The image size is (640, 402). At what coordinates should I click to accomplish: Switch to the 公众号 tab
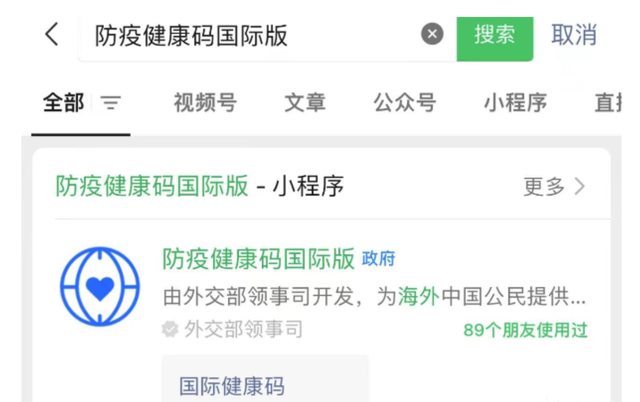pos(404,102)
